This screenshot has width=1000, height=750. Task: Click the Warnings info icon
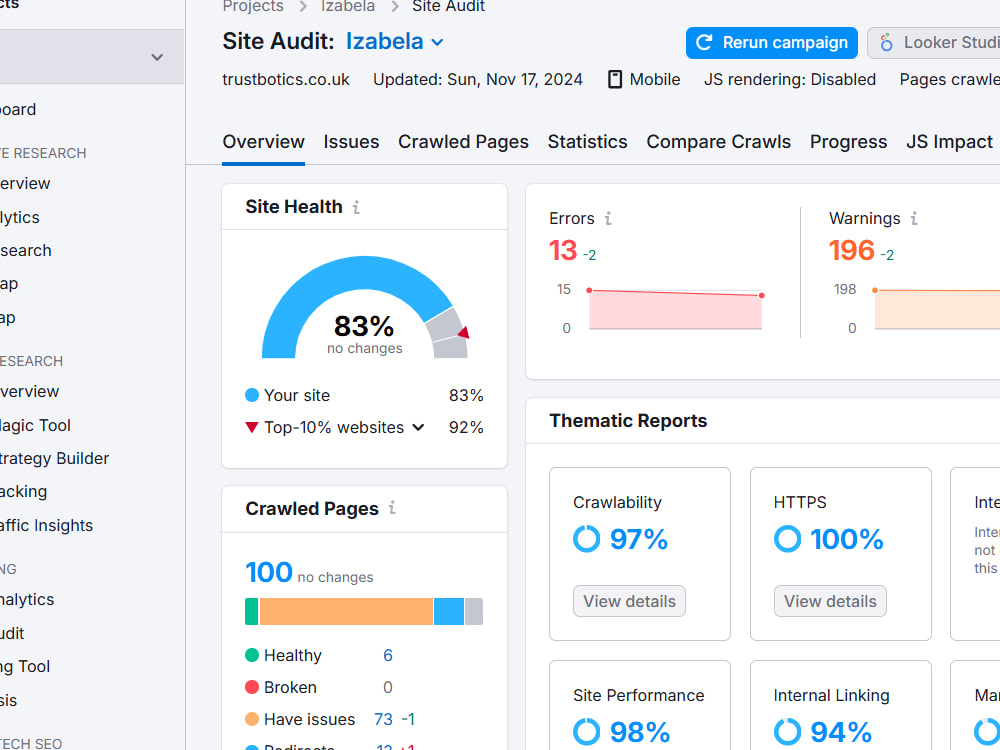pyautogui.click(x=915, y=219)
